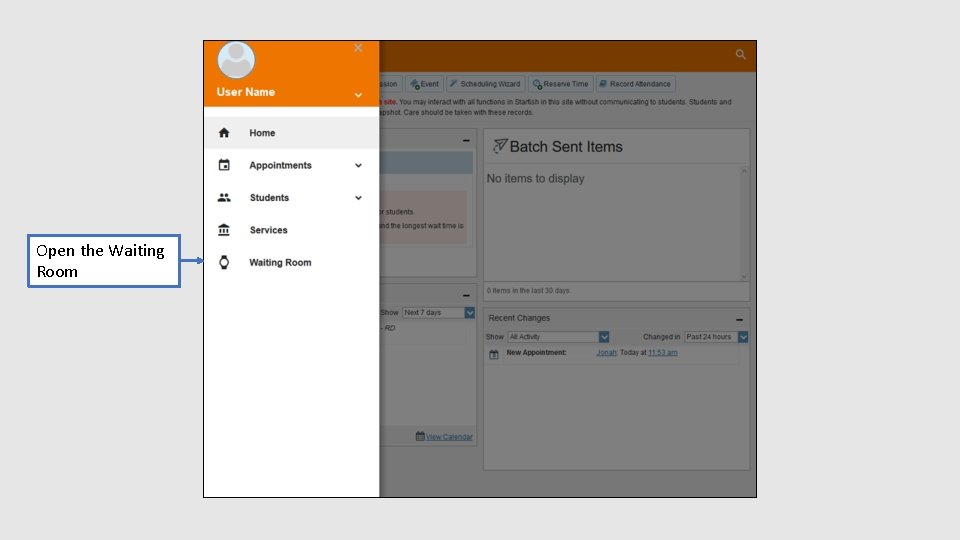This screenshot has height=540, width=960.
Task: Expand the Appointments submenu chevron
Action: click(358, 165)
